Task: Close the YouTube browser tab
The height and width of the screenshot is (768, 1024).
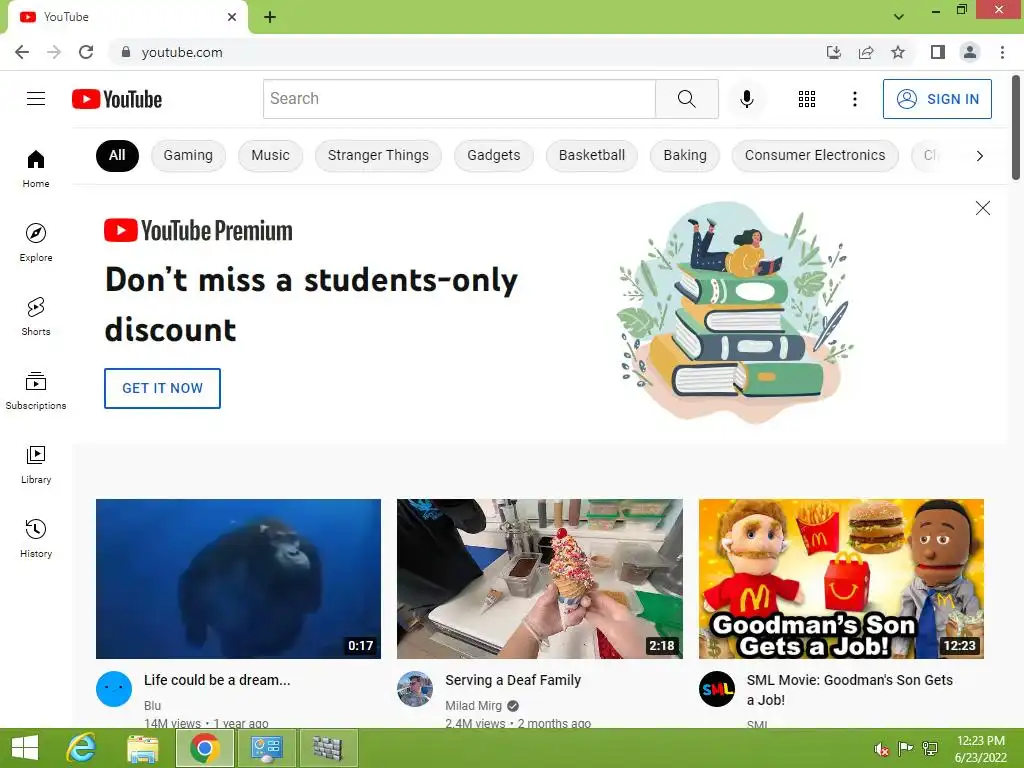Action: 232,17
